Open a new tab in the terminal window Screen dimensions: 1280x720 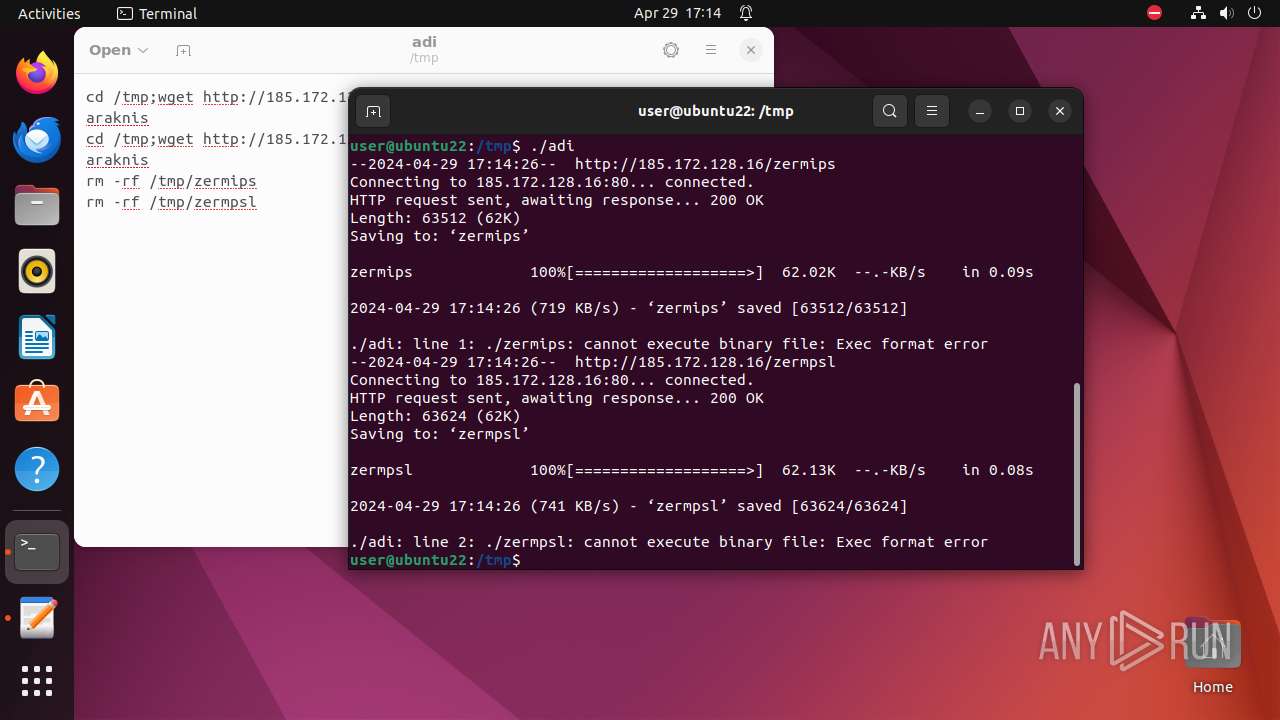(373, 111)
